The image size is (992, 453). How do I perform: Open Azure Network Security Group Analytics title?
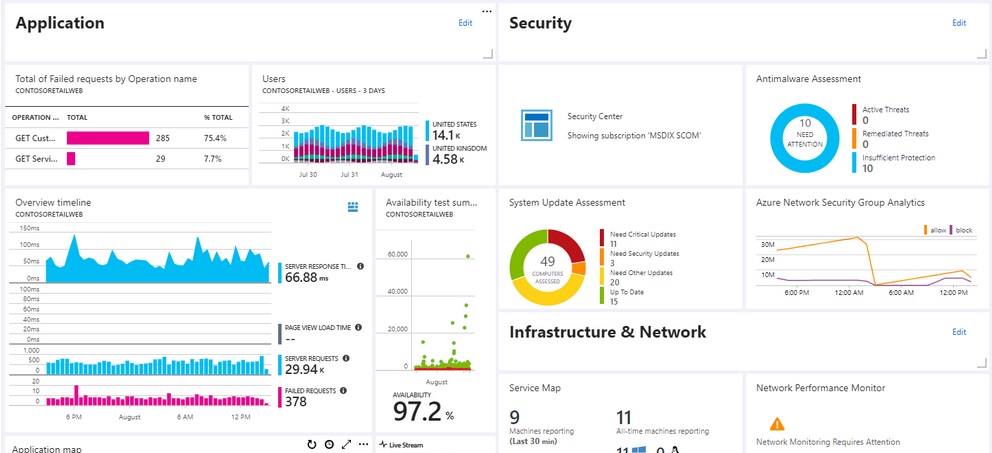(x=840, y=202)
